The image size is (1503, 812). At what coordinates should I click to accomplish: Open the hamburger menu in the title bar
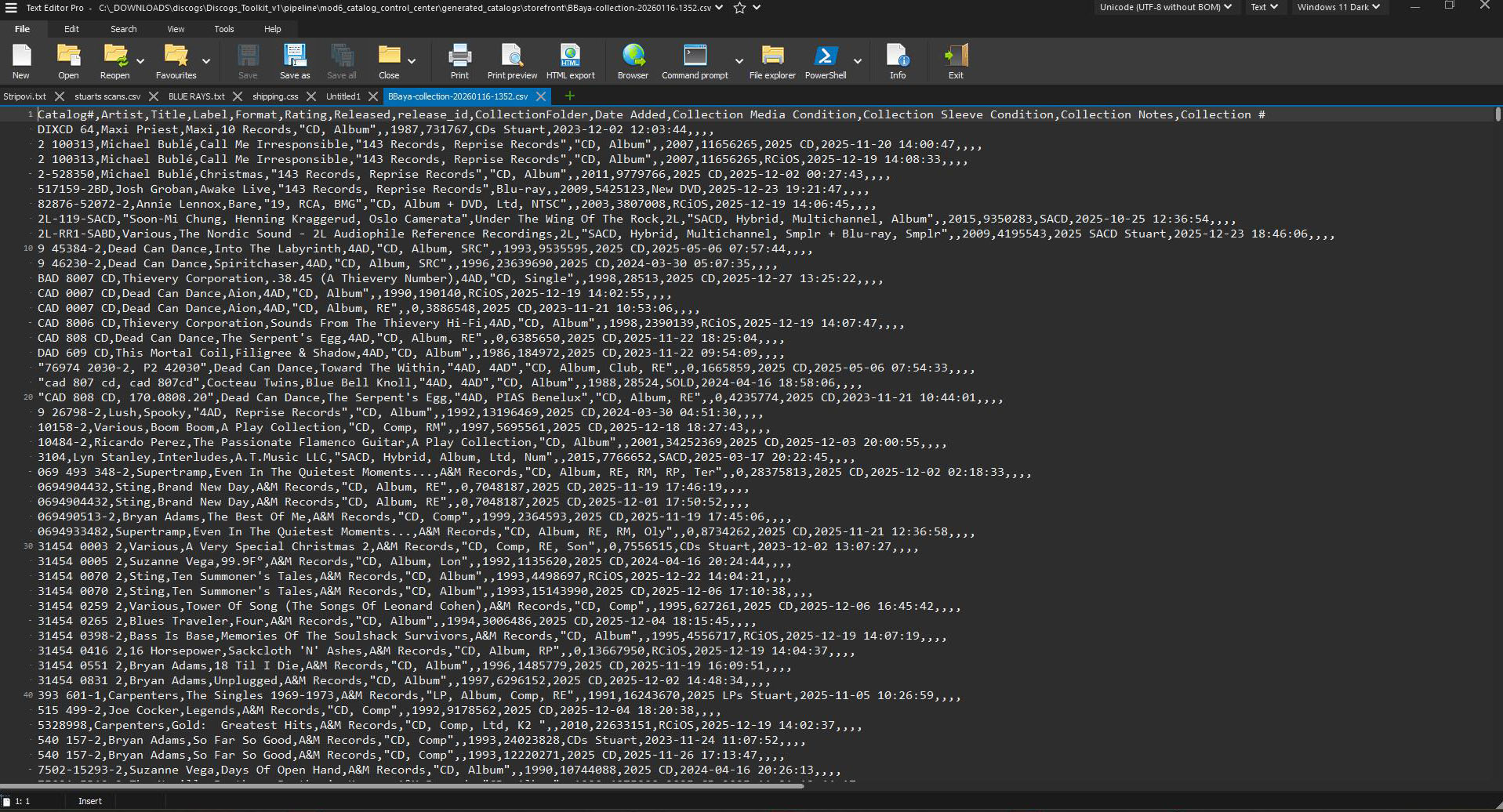11,8
